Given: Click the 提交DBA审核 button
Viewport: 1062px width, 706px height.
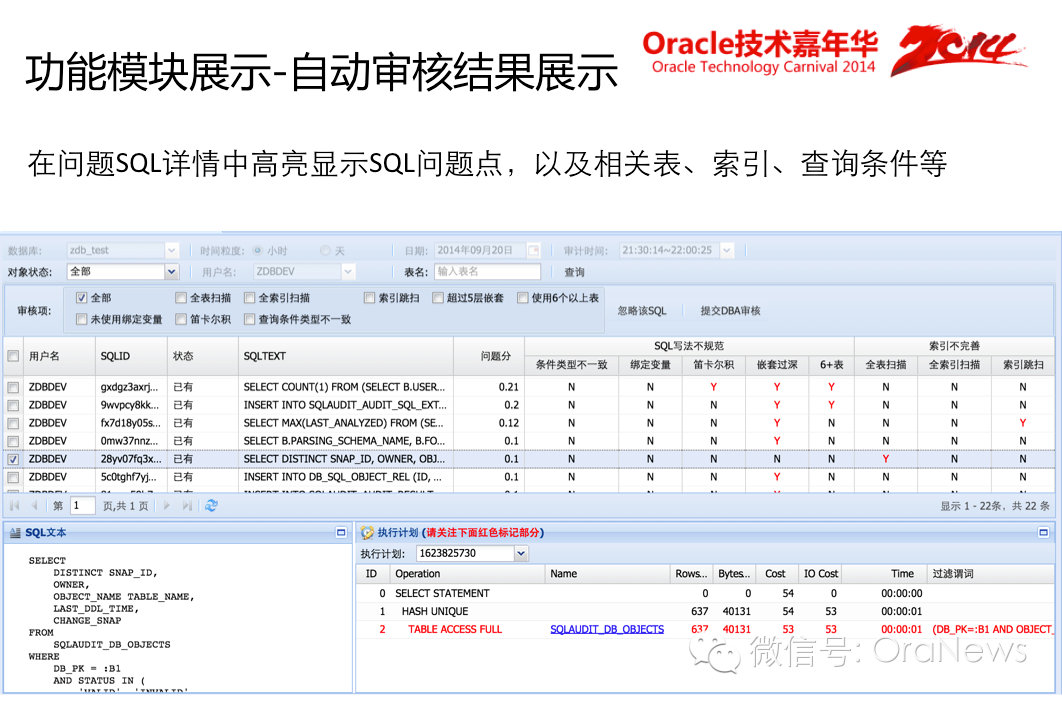Looking at the screenshot, I should tap(730, 311).
